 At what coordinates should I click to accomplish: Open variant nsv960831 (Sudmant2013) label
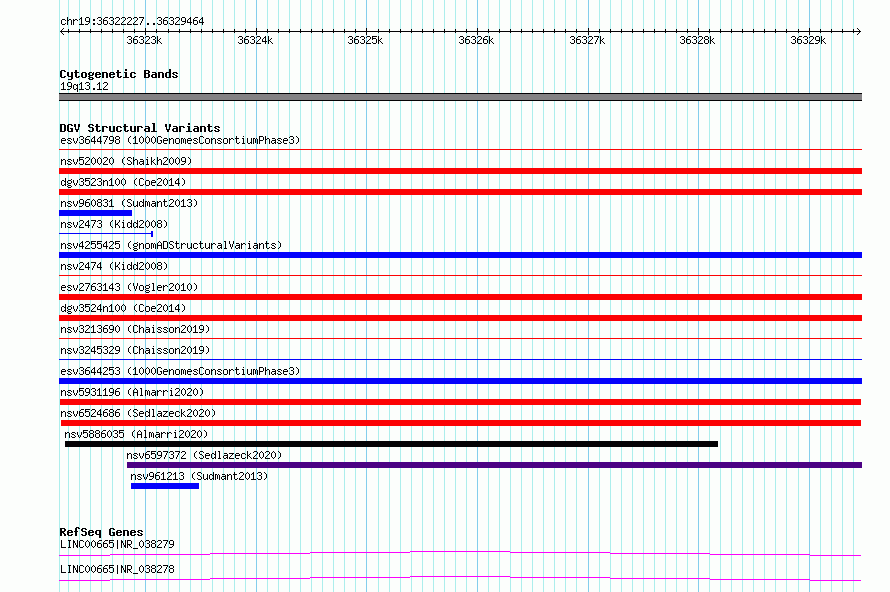click(129, 203)
